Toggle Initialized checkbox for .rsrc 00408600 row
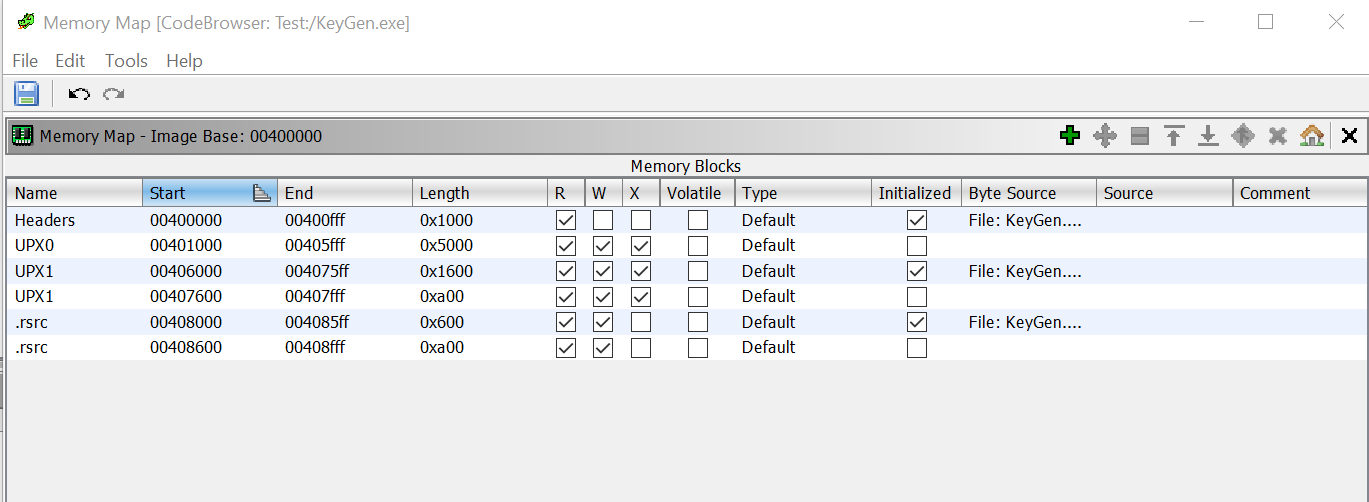Viewport: 1369px width, 502px height. coord(916,347)
